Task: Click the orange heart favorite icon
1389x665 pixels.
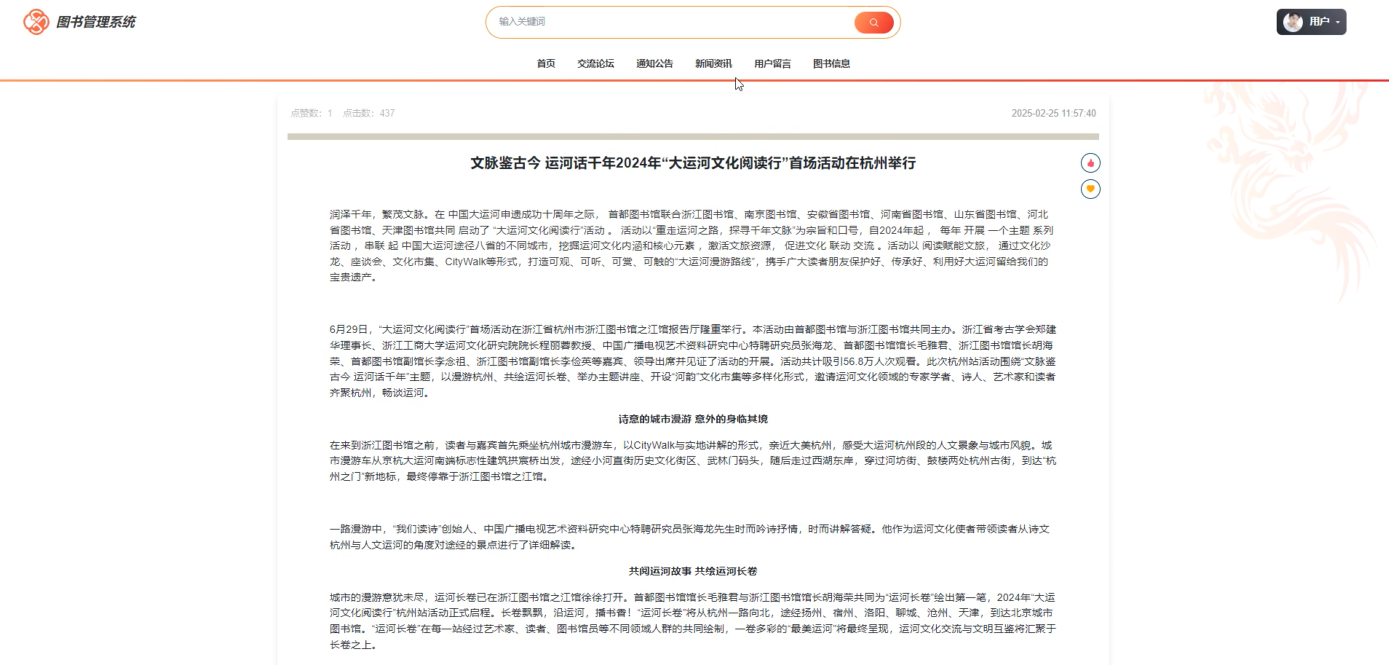Action: point(1091,189)
